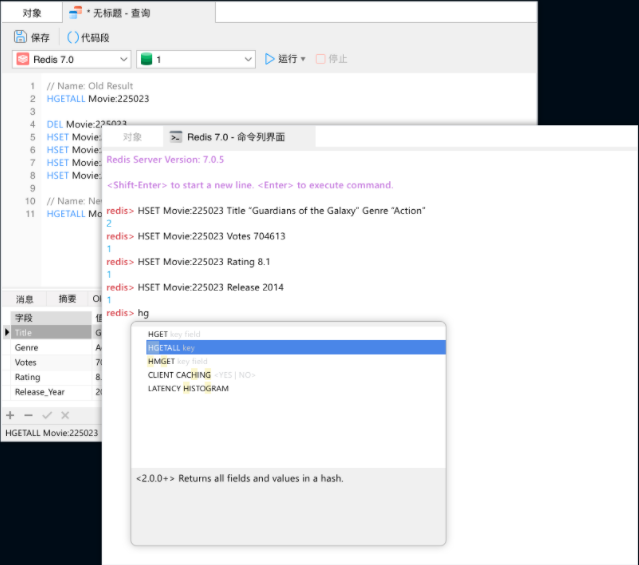The height and width of the screenshot is (565, 639).
Task: Click the apply changes checkmark icon
Action: tap(47, 415)
